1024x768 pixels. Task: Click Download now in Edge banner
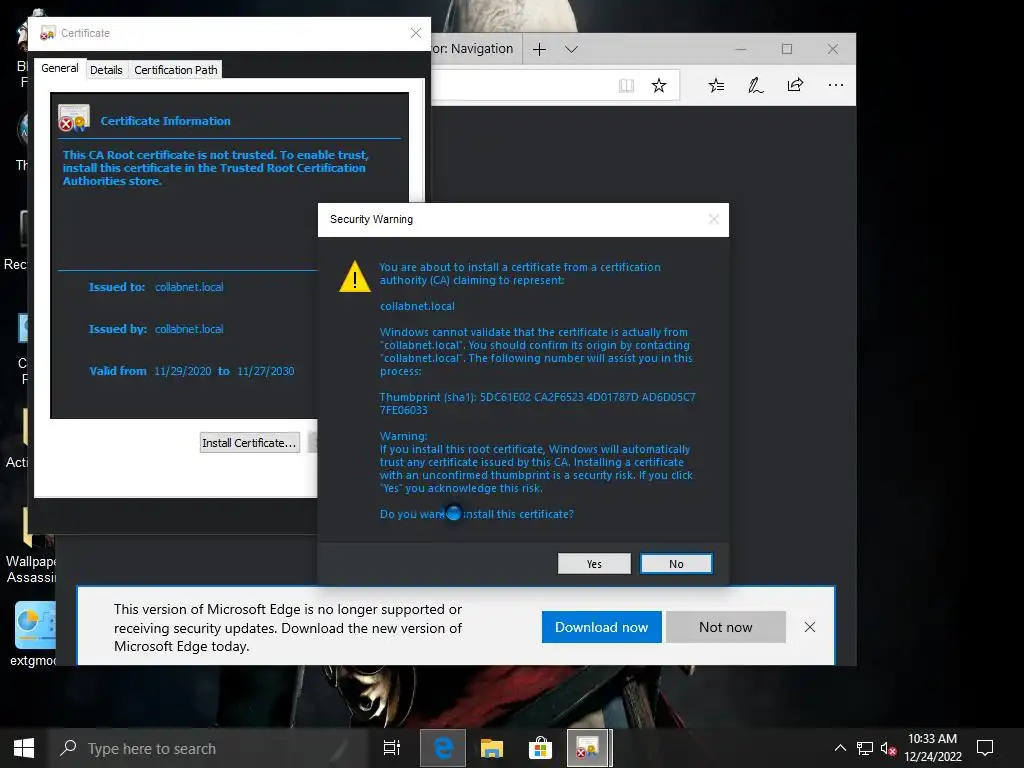(601, 627)
